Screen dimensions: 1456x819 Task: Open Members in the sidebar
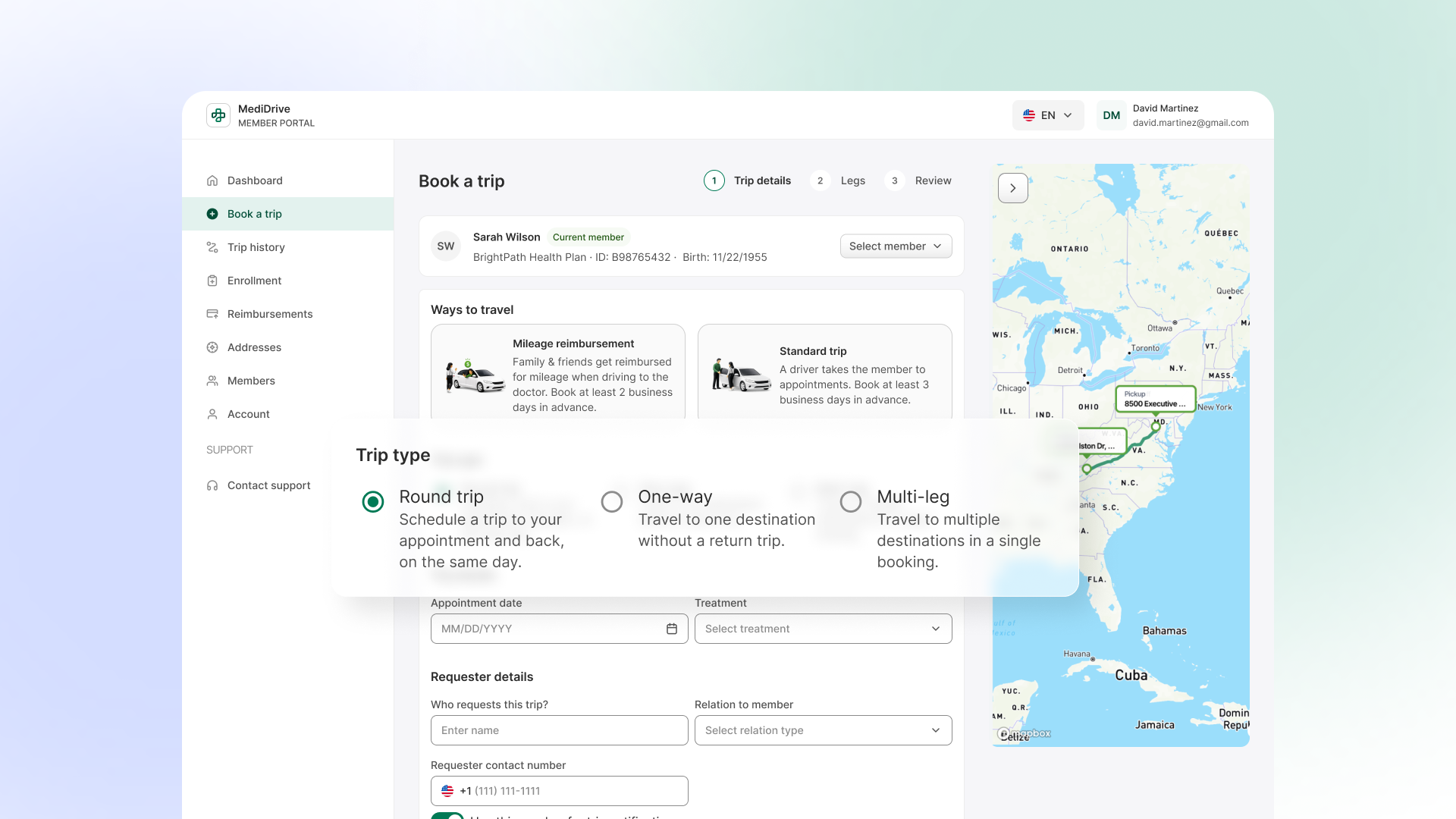click(x=288, y=381)
